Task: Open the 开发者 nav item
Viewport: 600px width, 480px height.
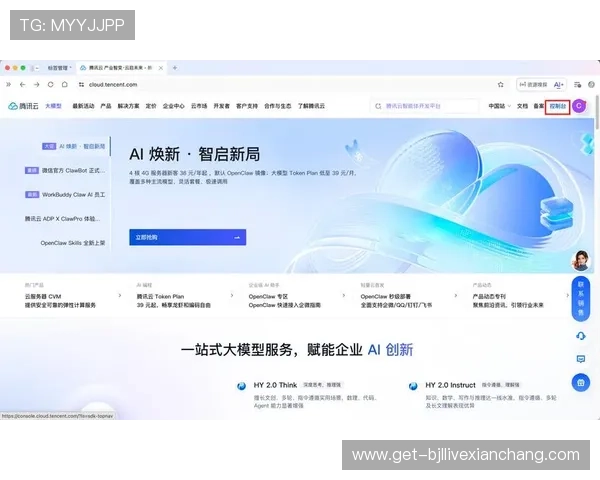Action: (222, 106)
